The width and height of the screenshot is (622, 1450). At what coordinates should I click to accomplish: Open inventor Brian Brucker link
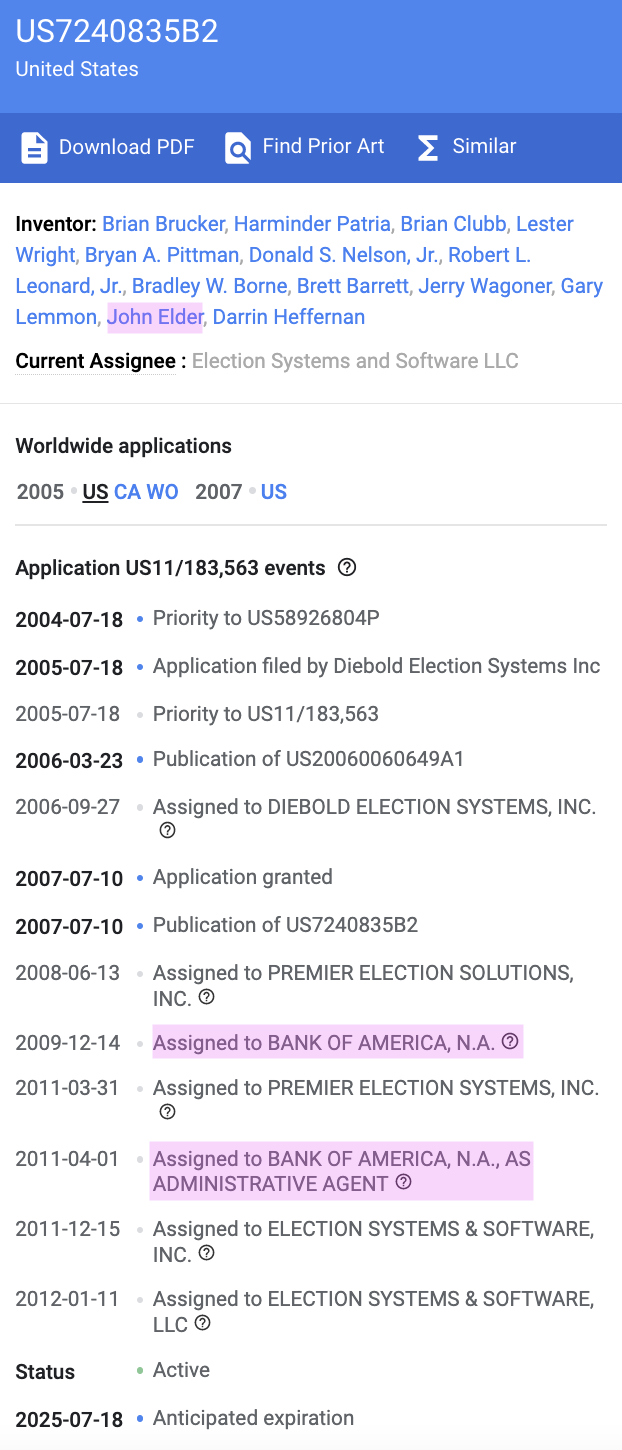pyautogui.click(x=163, y=224)
